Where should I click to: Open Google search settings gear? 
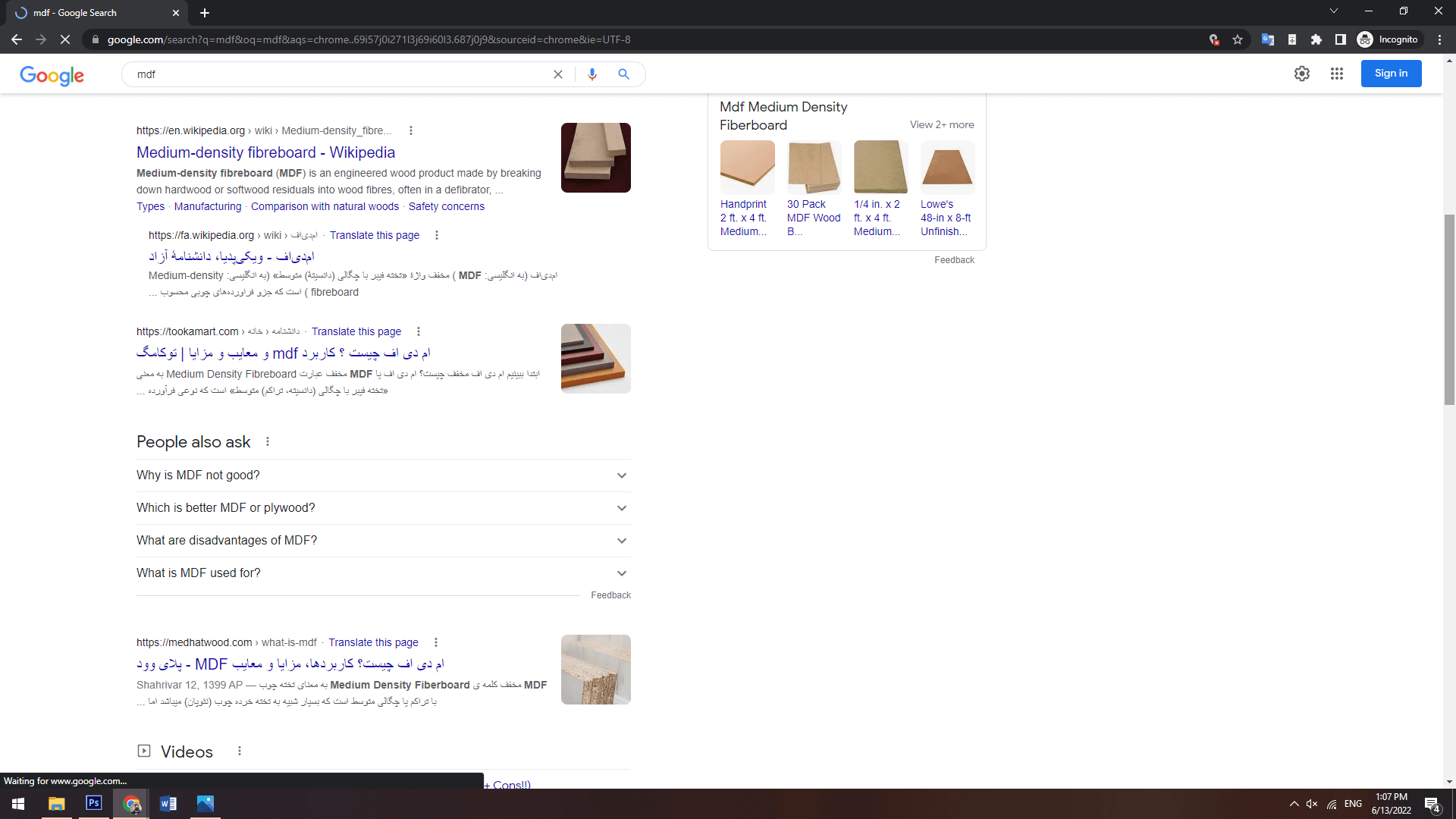(1302, 74)
